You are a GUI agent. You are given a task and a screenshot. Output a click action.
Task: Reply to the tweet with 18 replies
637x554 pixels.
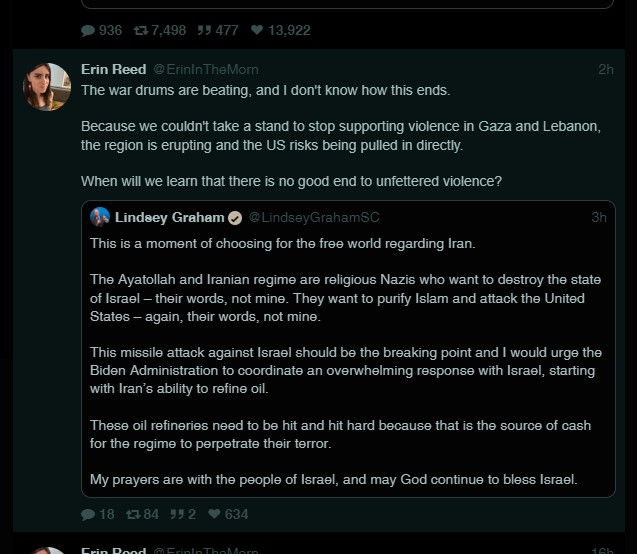click(x=88, y=514)
